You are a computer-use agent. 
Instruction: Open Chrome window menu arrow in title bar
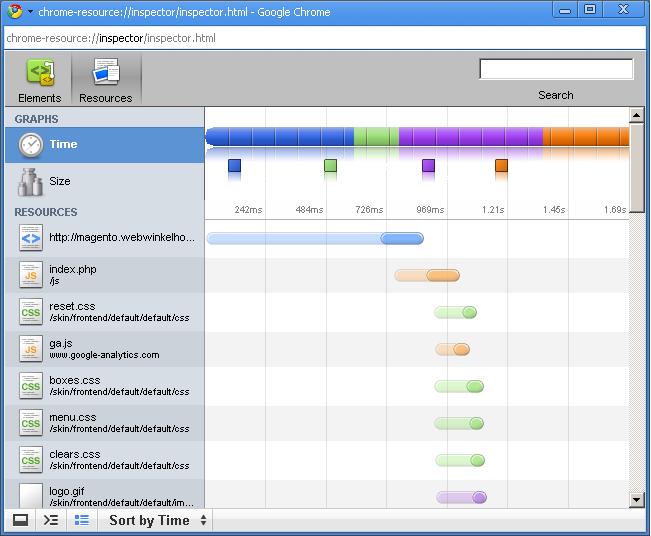point(30,12)
